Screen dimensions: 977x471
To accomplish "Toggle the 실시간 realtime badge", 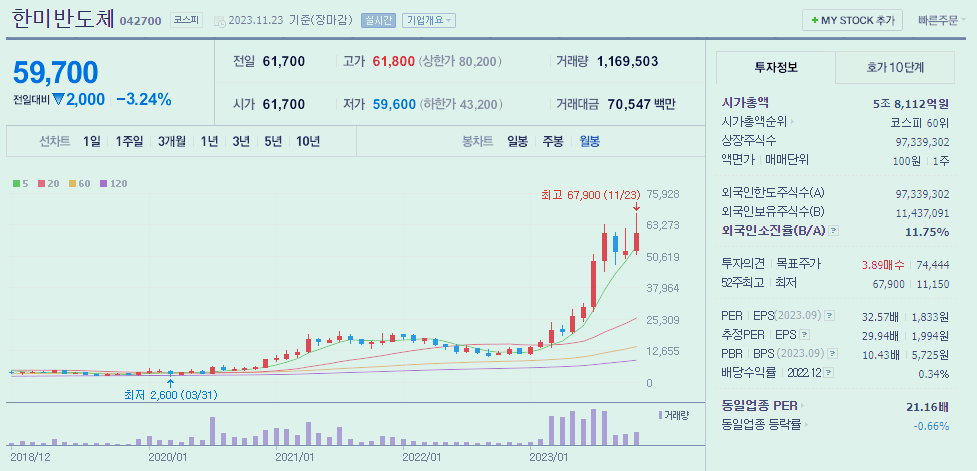I will 378,21.
